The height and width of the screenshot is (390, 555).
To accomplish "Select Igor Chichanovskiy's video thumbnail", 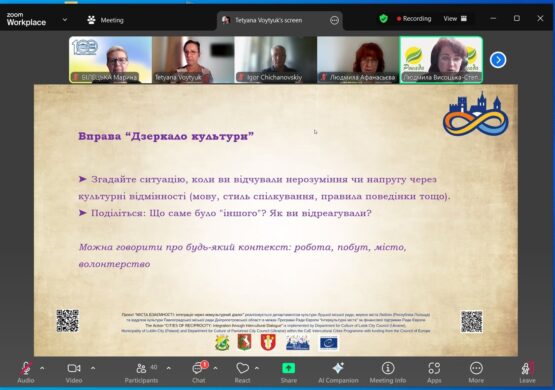I will click(x=275, y=60).
